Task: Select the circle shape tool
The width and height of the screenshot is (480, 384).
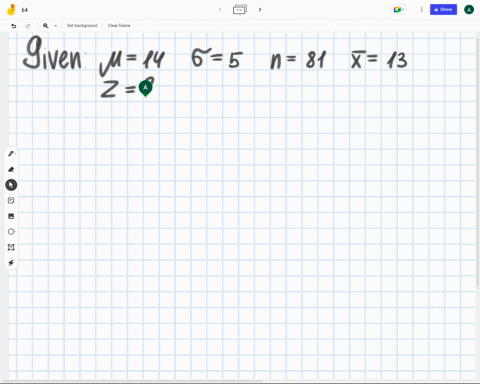Action: [x=11, y=231]
